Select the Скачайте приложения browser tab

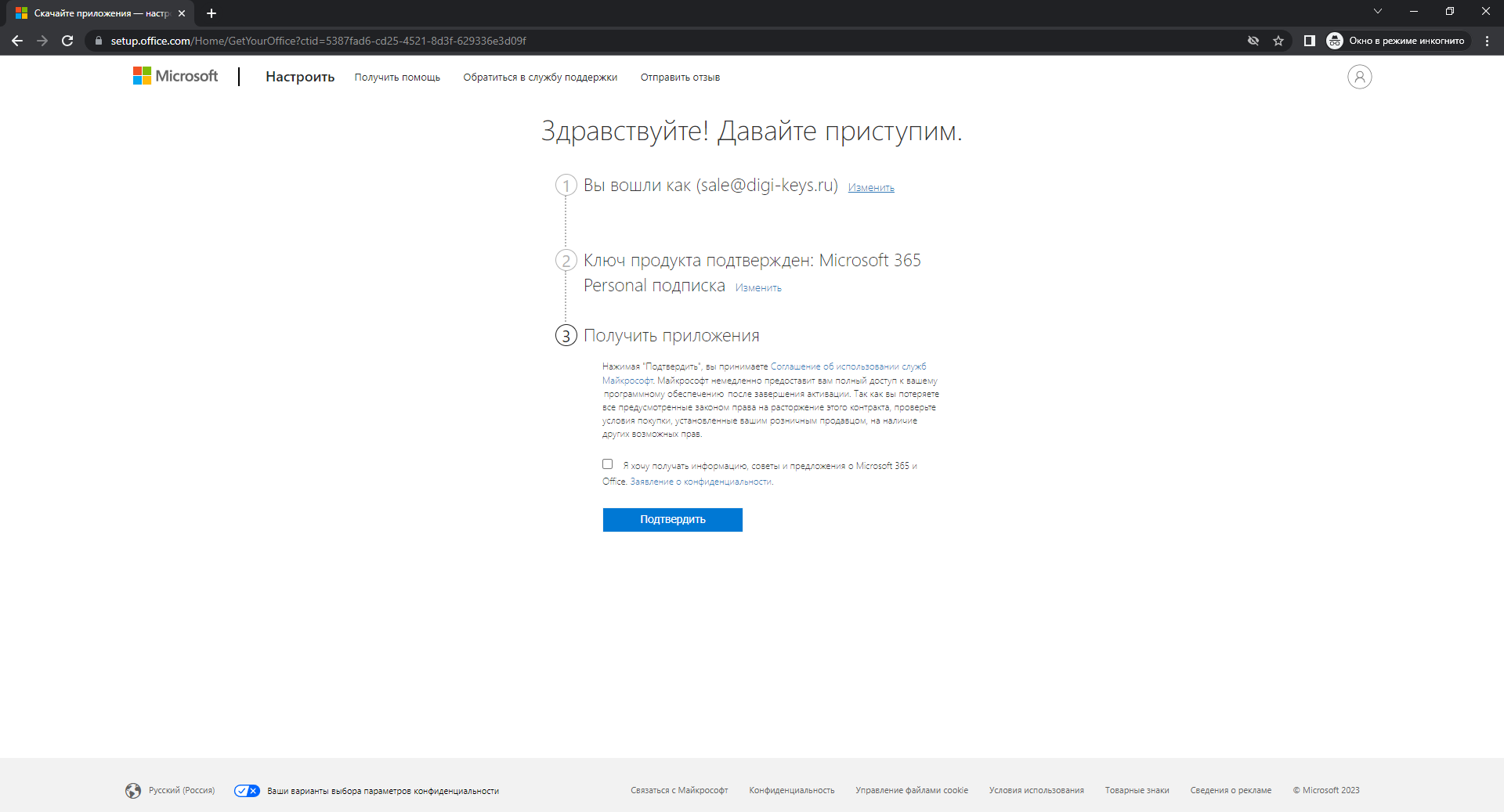click(x=100, y=13)
